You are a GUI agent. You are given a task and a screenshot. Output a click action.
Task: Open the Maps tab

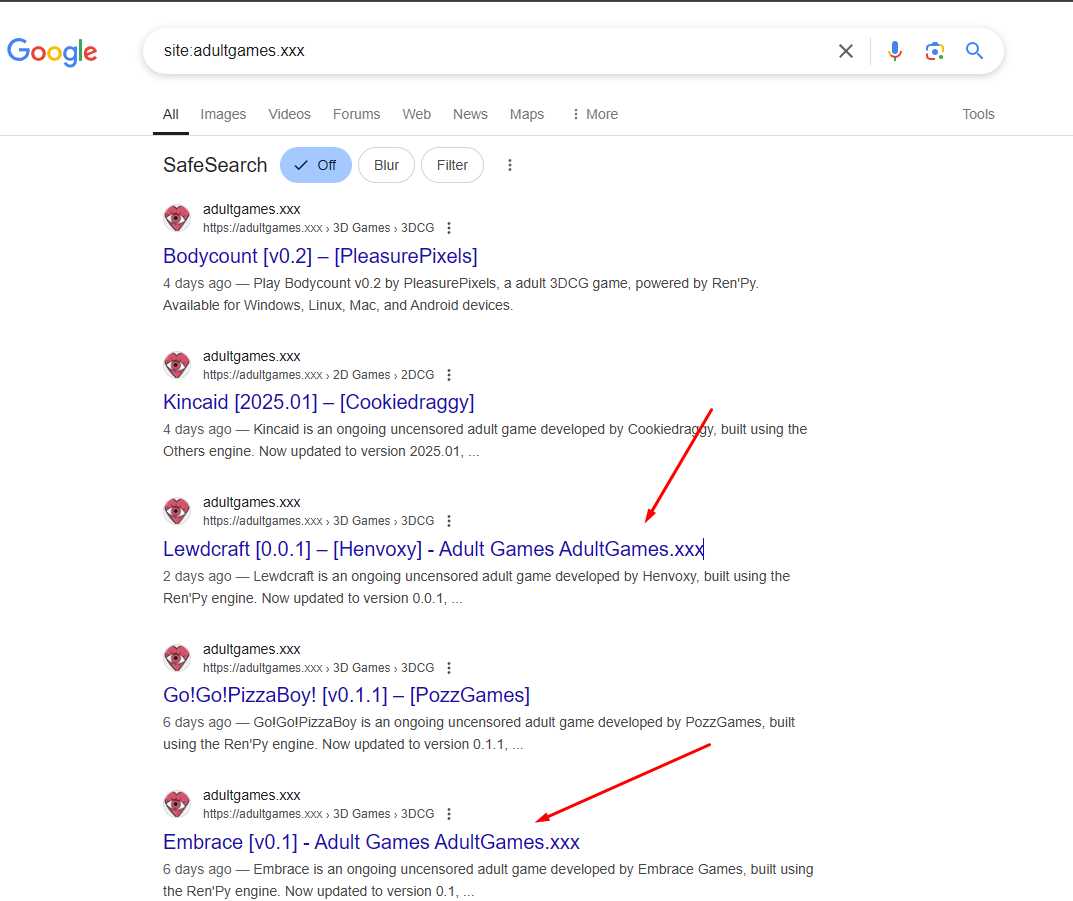(x=527, y=114)
